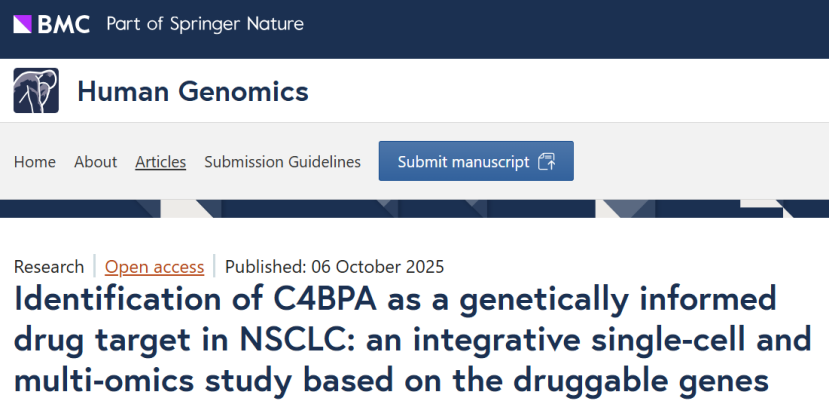Click the Human Genomics journal logo icon
This screenshot has width=830, height=407.
36,92
